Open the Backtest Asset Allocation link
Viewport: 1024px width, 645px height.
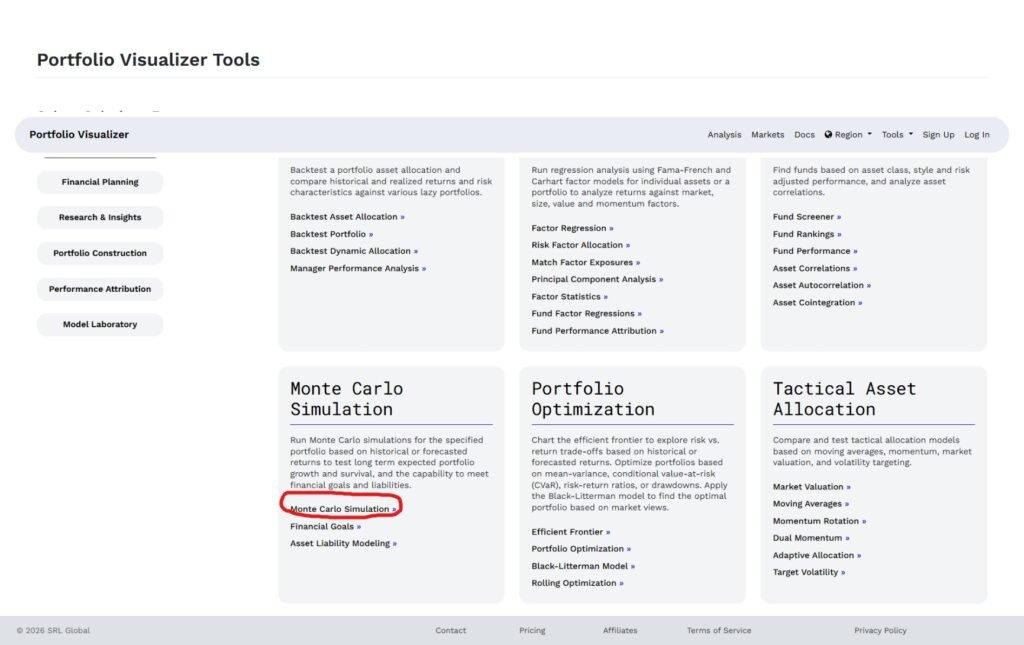[347, 217]
